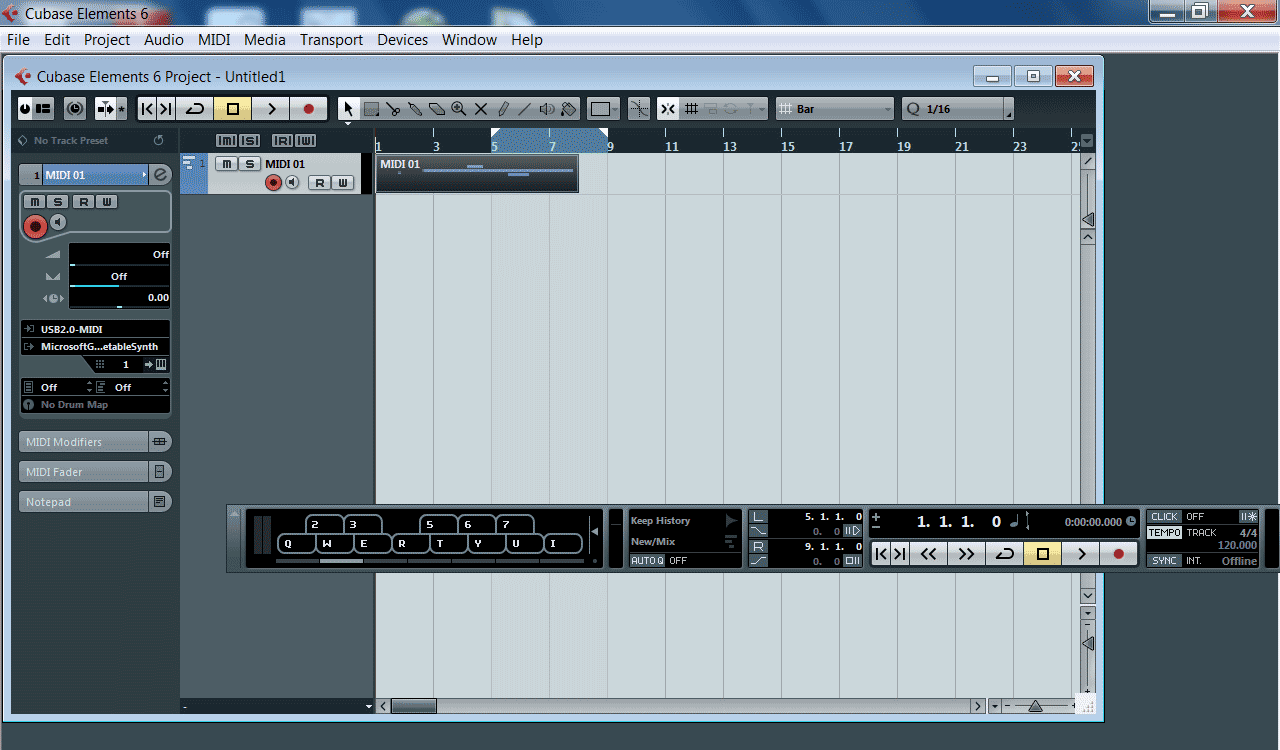The width and height of the screenshot is (1280, 750).
Task: Select the Range Selection tool
Action: coord(371,109)
